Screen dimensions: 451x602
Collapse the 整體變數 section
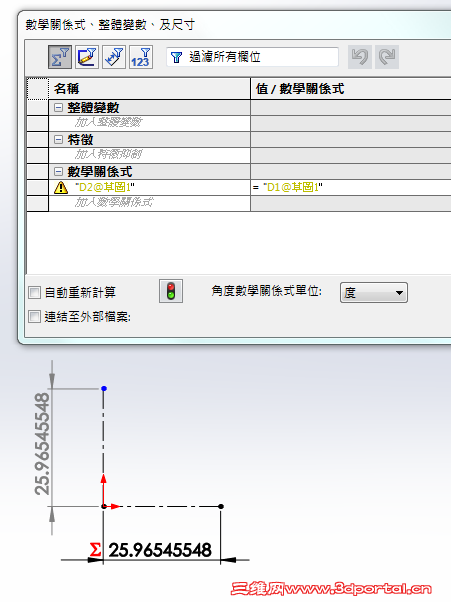coord(58,108)
